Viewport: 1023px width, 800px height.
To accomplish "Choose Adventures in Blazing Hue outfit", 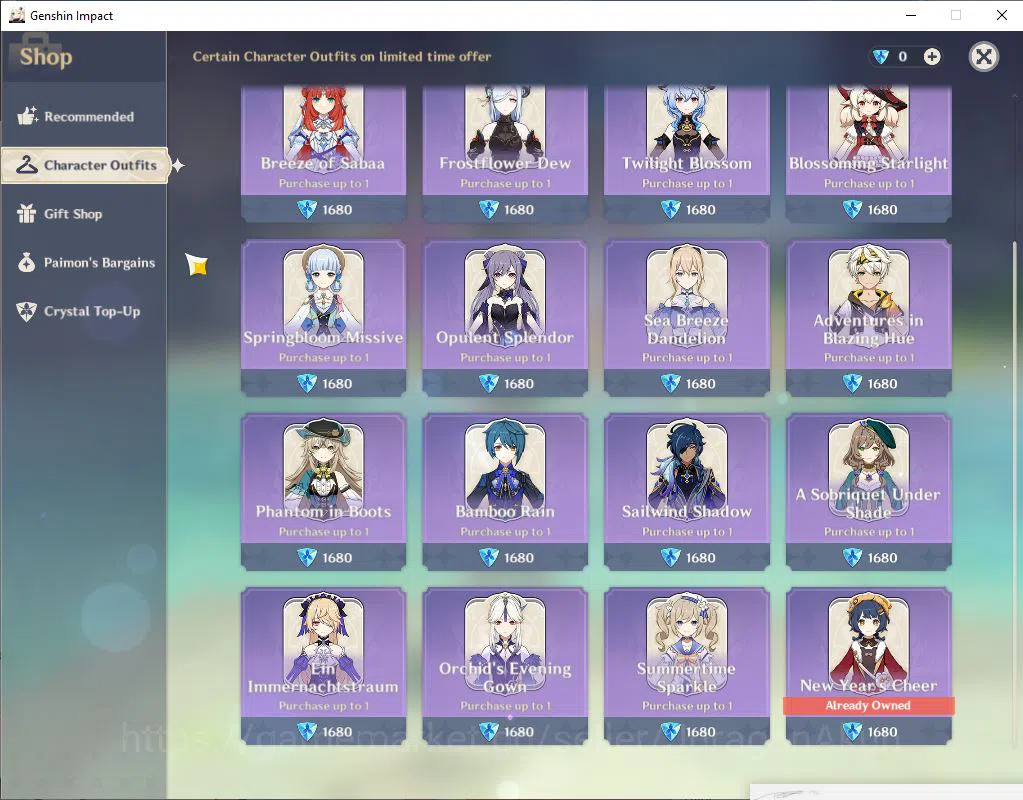I will coord(868,318).
